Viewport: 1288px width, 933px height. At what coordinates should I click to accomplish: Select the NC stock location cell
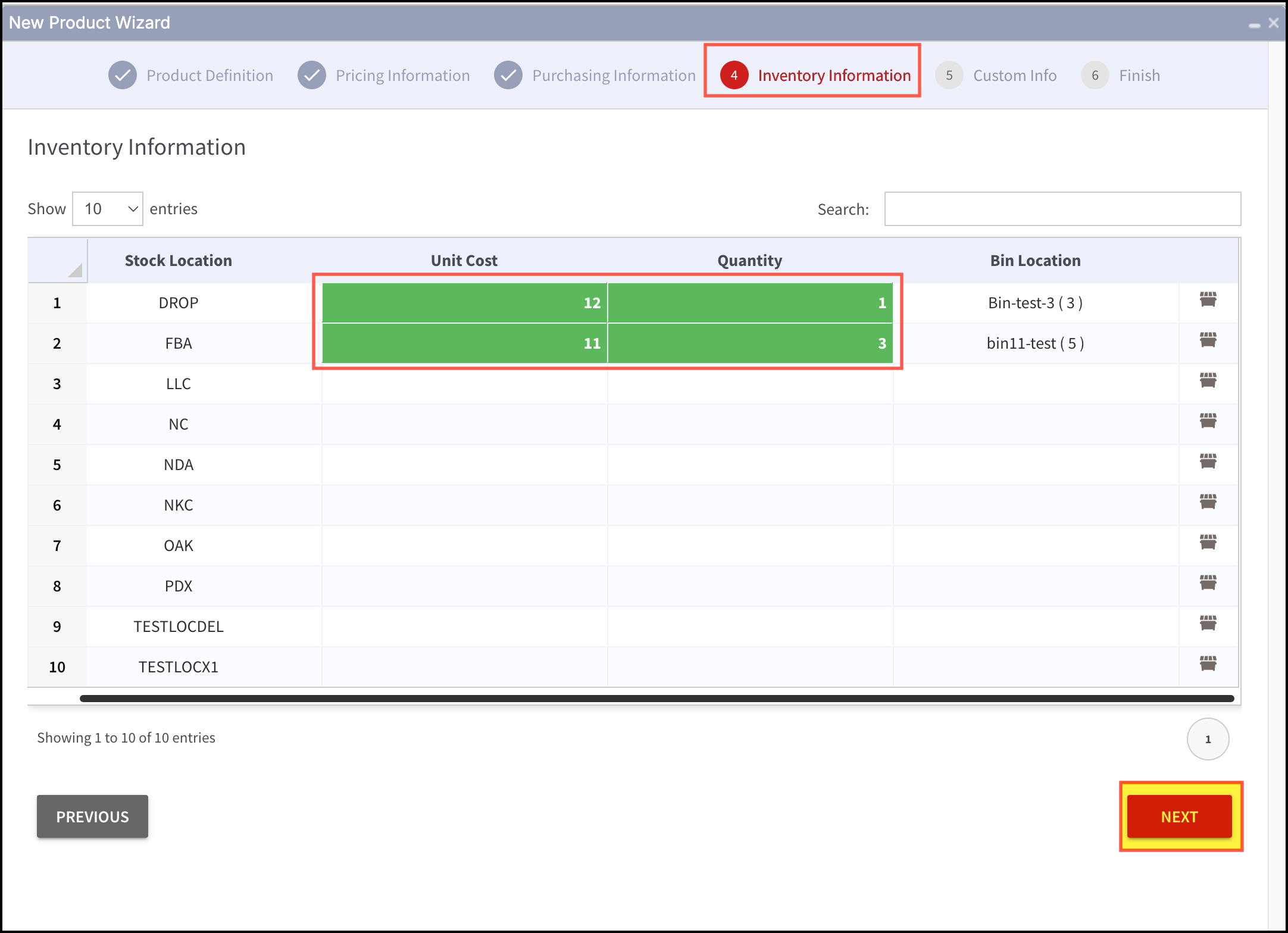[204, 424]
